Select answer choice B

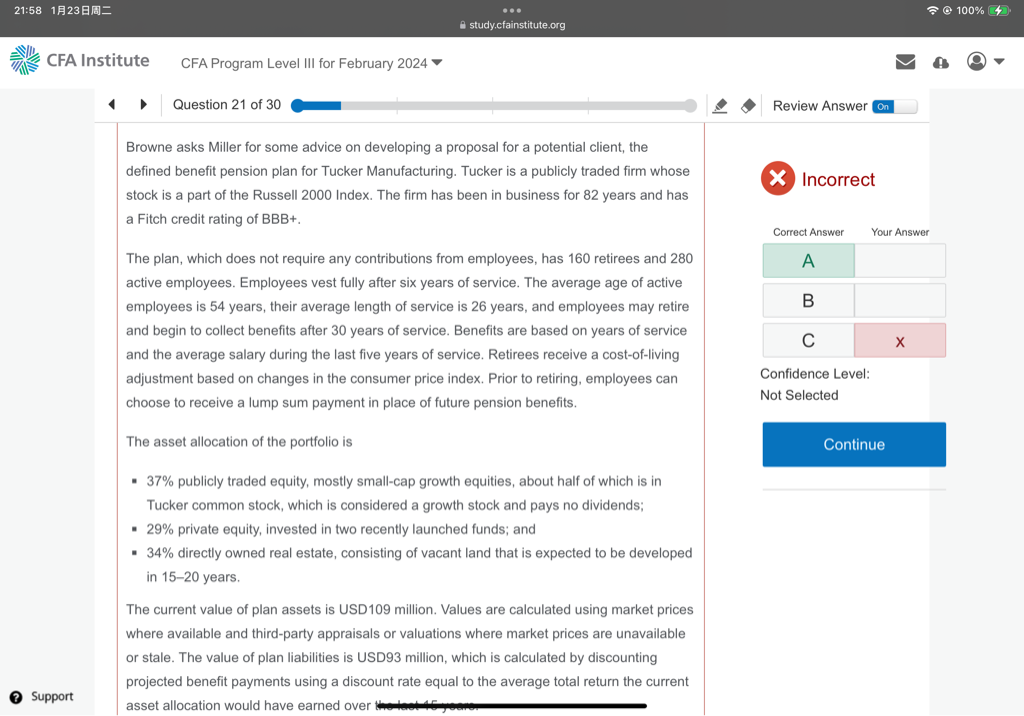(x=808, y=300)
